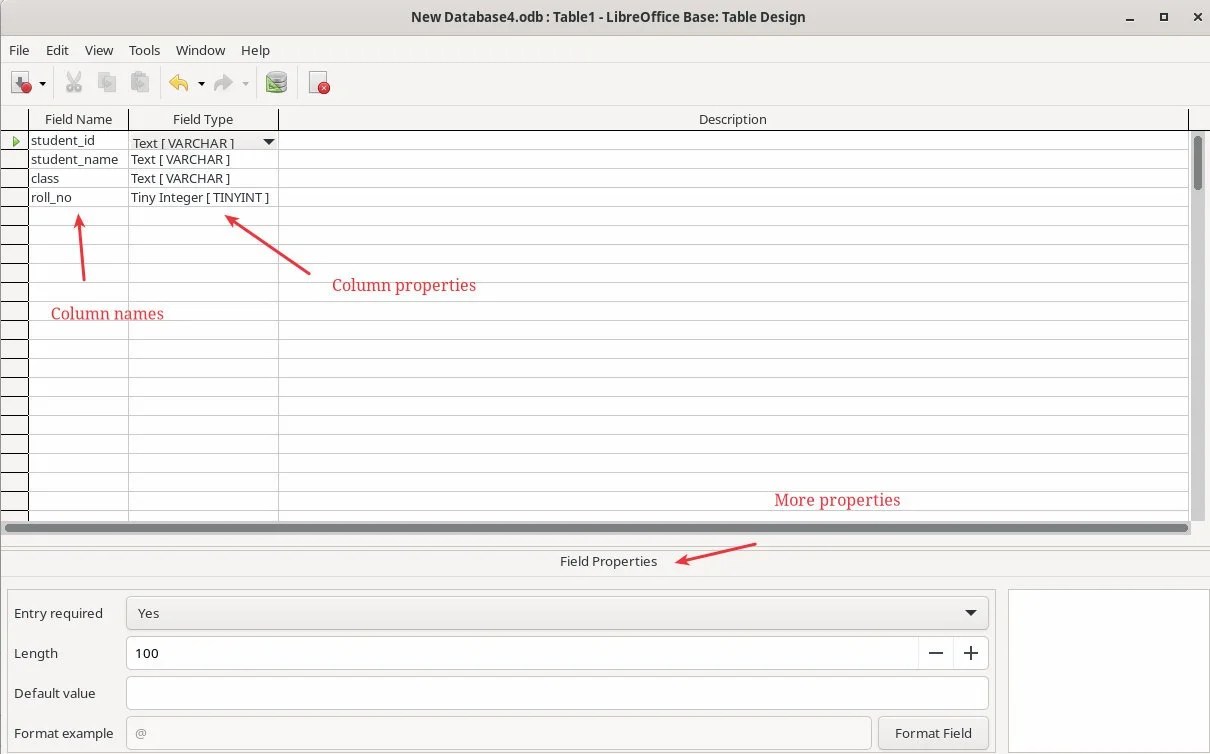Viewport: 1210px width, 754px height.
Task: Open the Field Type dropdown for student_id
Action: click(268, 141)
